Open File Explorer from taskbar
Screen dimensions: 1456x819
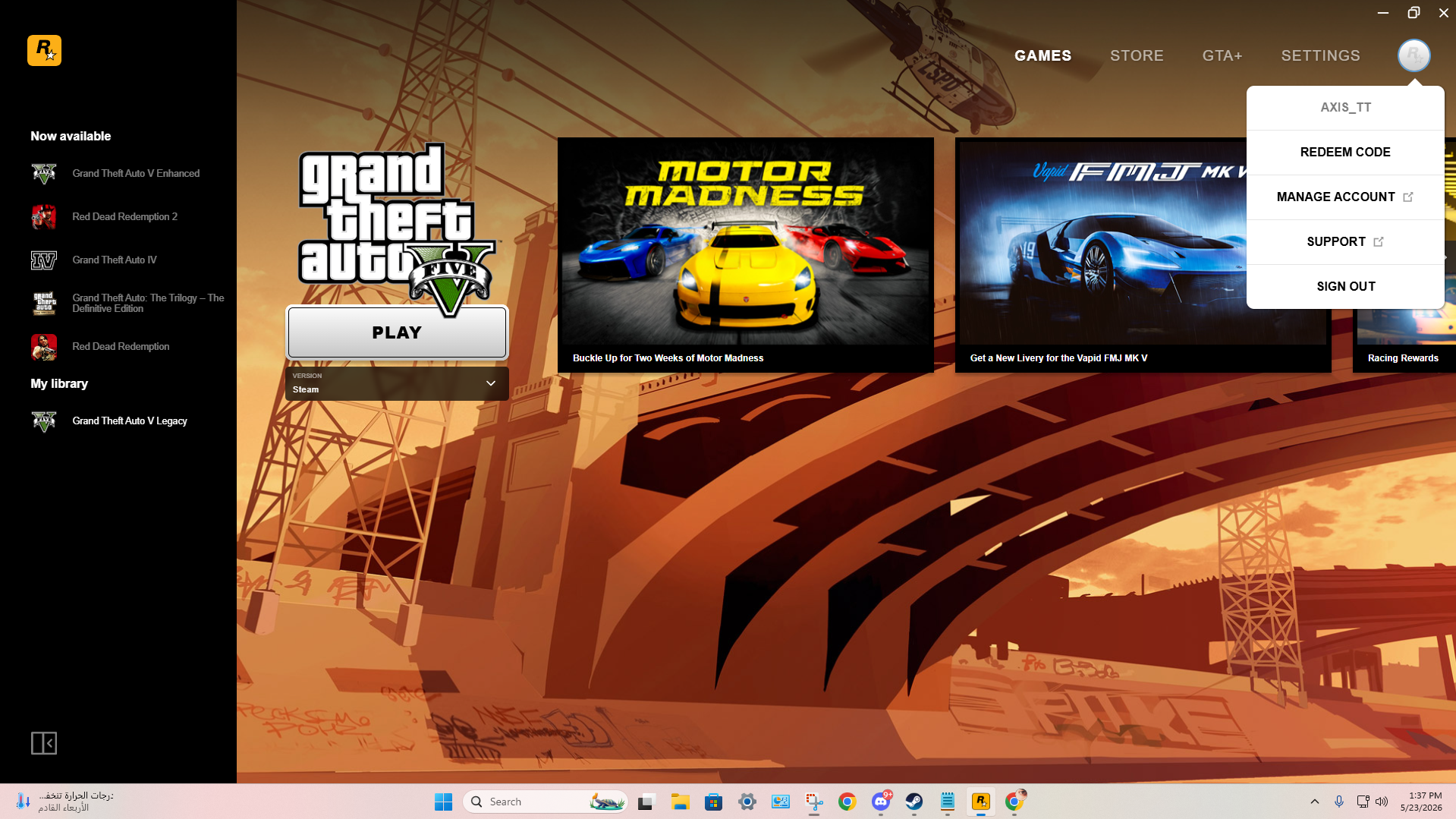(x=680, y=802)
